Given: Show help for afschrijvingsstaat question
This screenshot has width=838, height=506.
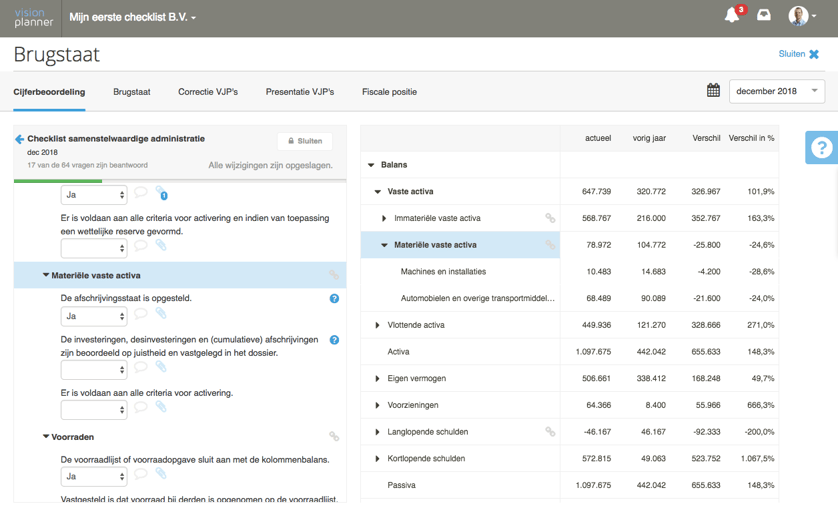Looking at the screenshot, I should pyautogui.click(x=334, y=298).
